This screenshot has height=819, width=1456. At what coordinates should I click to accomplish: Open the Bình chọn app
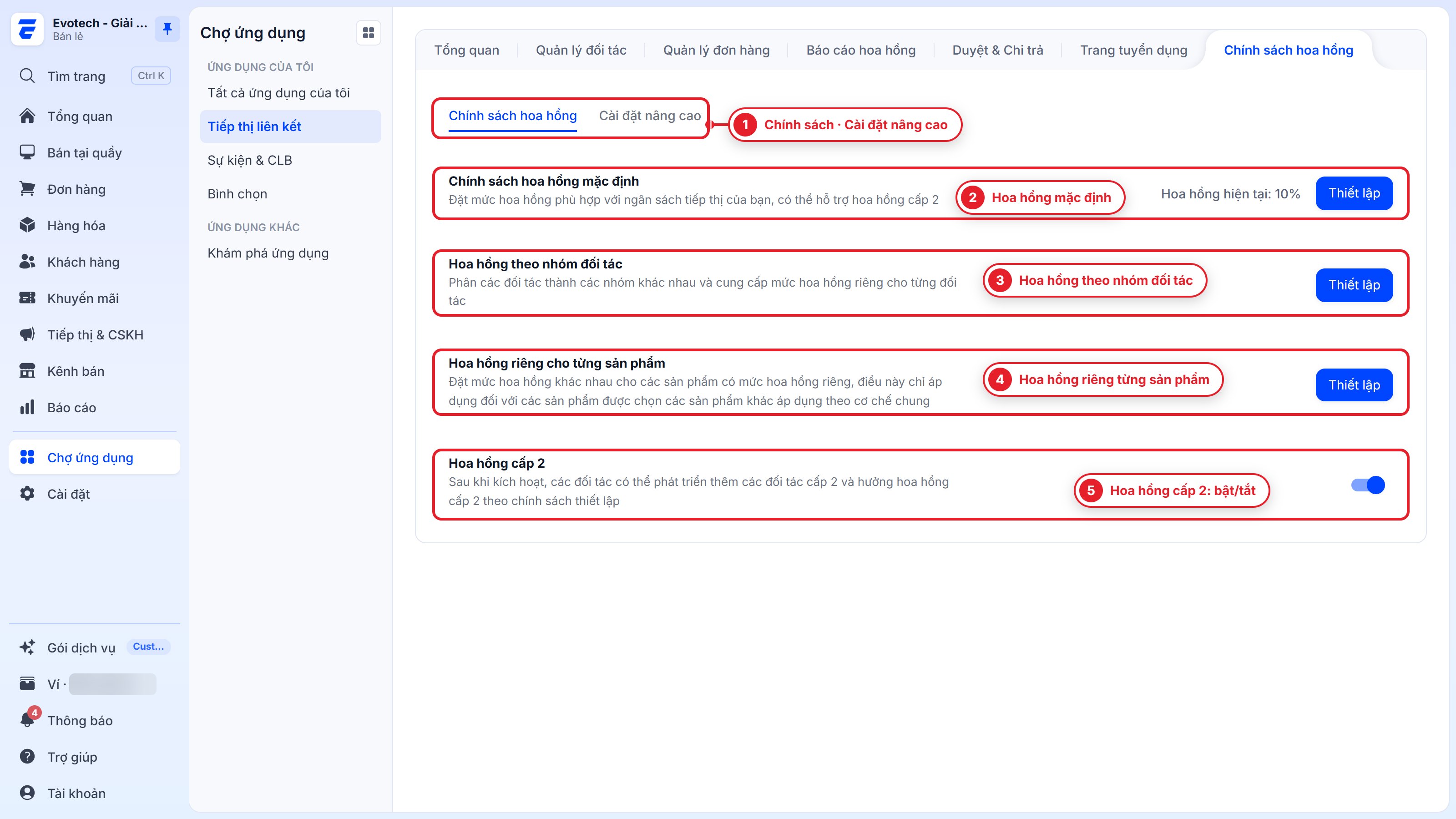pos(291,194)
